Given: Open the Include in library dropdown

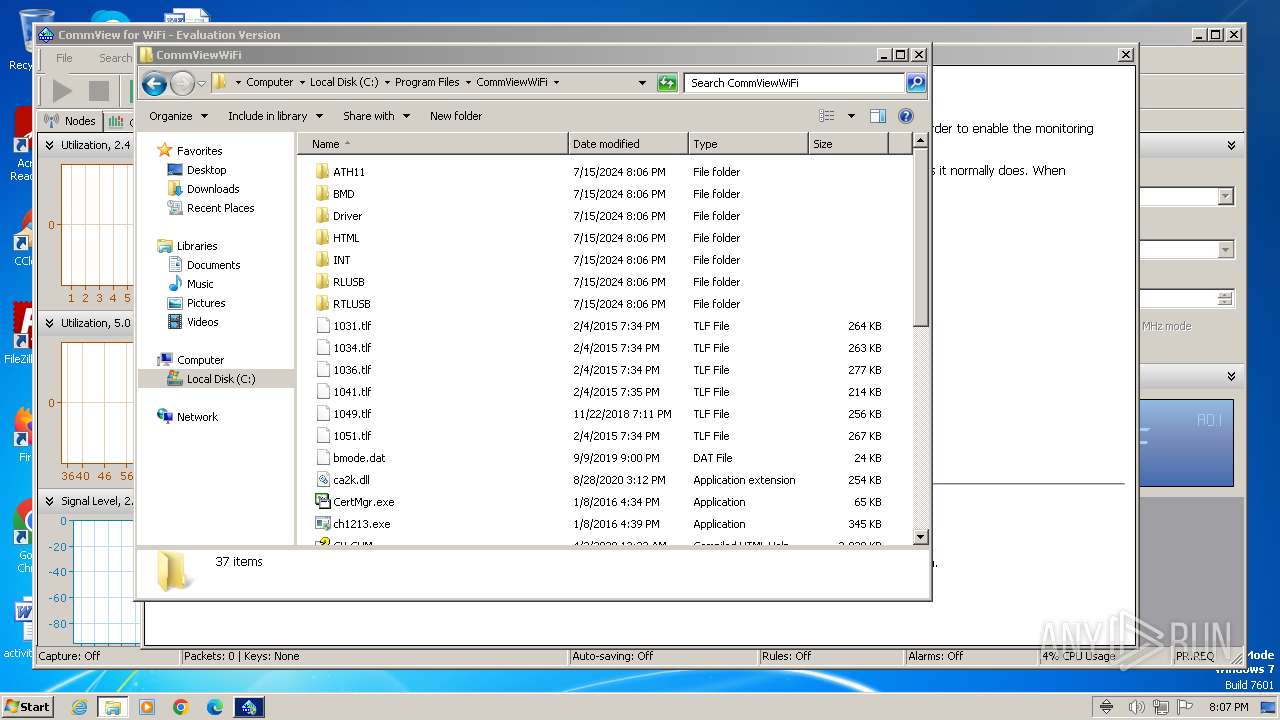Looking at the screenshot, I should click(275, 116).
